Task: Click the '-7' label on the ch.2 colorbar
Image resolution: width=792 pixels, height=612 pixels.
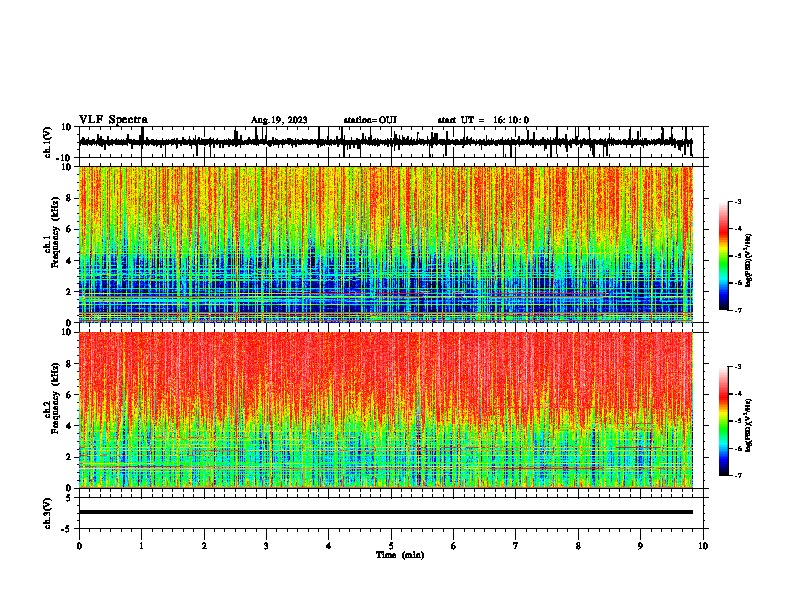Action: [x=737, y=475]
